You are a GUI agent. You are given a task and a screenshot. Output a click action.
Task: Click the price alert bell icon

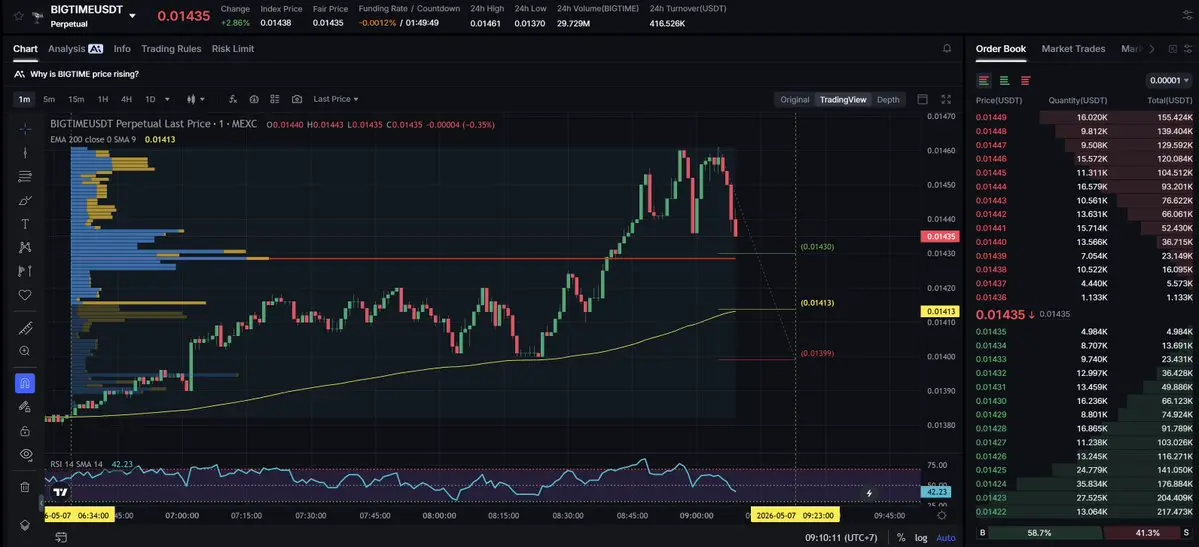(x=947, y=49)
